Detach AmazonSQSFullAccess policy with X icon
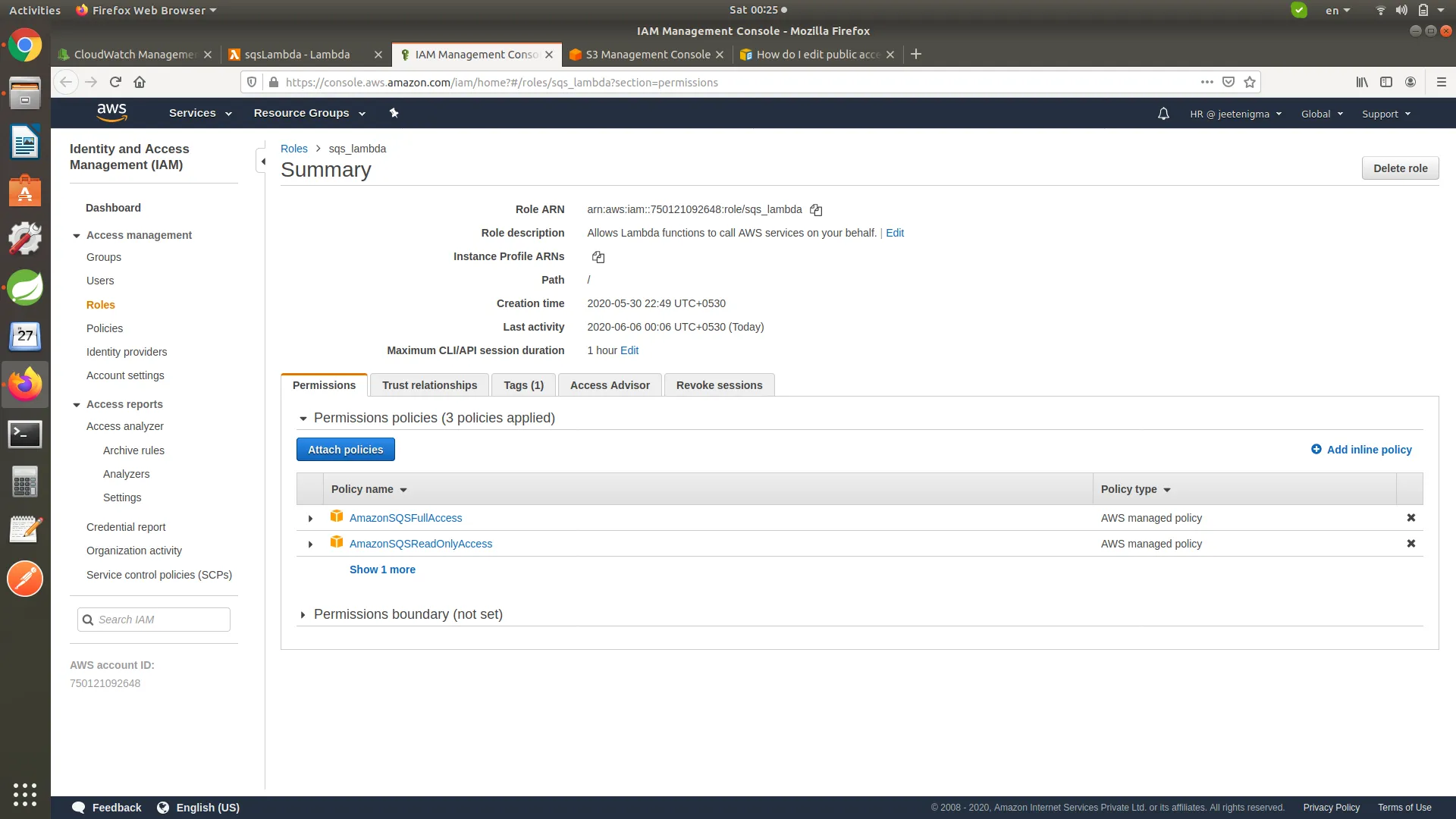1456x819 pixels. (1411, 518)
